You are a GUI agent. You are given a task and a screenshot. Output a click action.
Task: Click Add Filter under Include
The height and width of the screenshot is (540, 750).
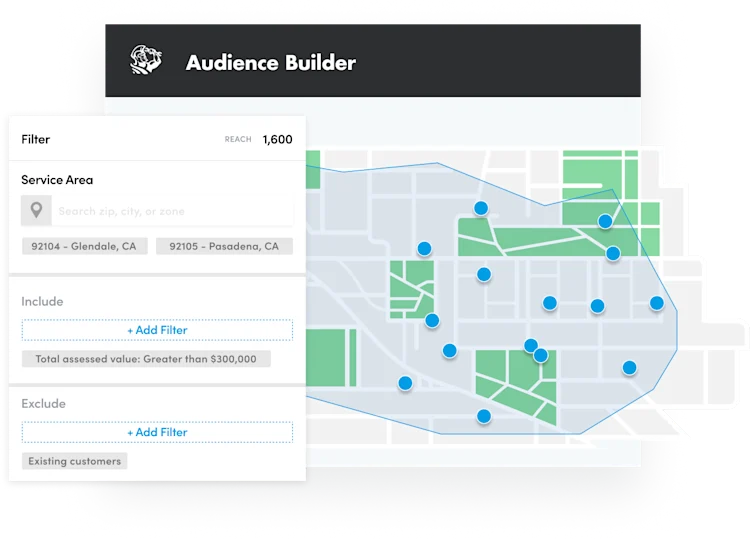pos(157,330)
